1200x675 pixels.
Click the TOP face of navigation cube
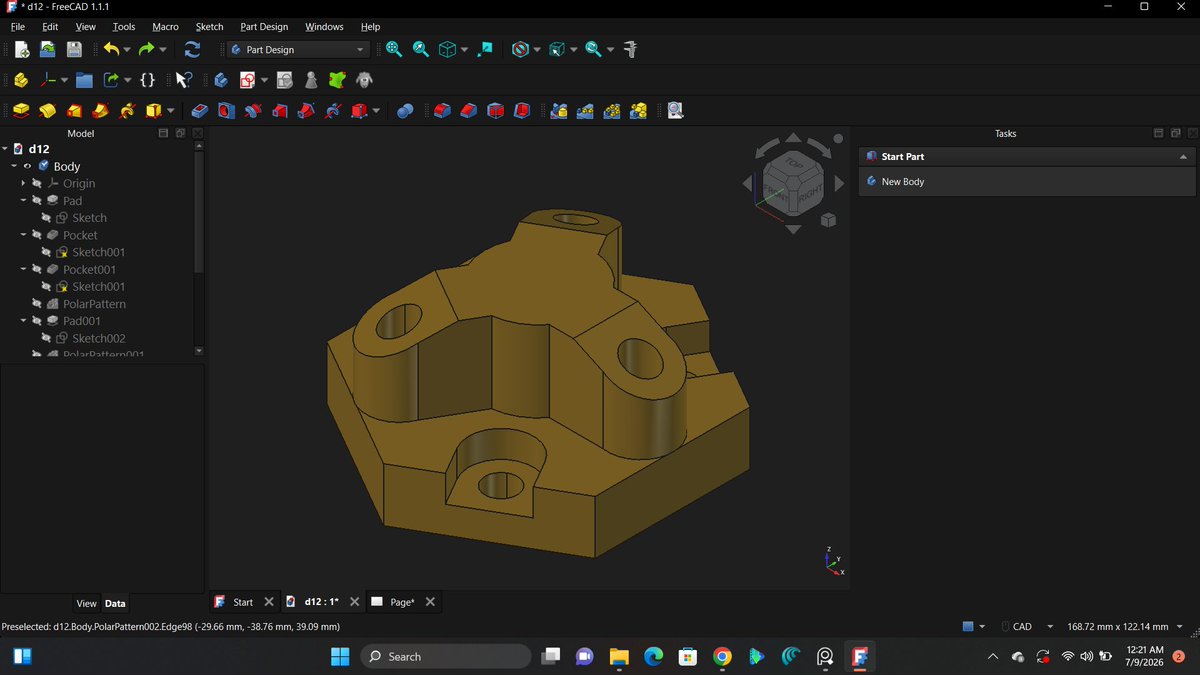tap(795, 163)
